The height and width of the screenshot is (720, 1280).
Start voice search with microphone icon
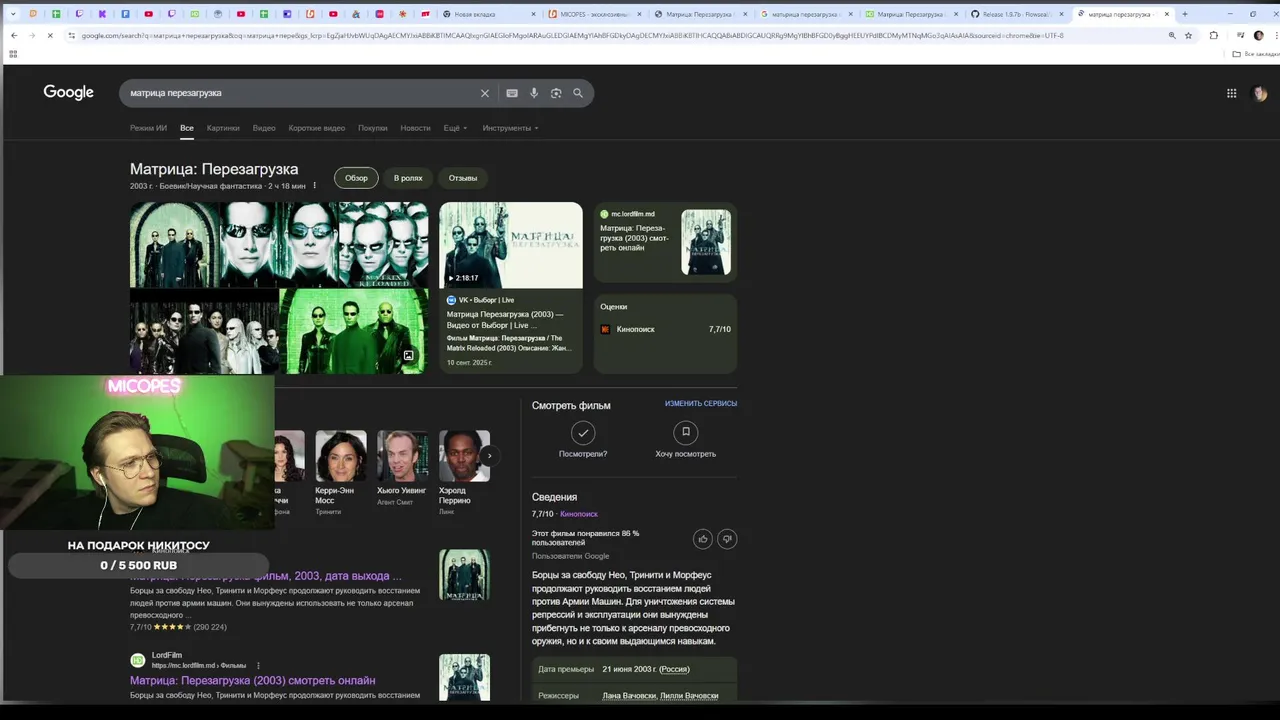(x=534, y=93)
